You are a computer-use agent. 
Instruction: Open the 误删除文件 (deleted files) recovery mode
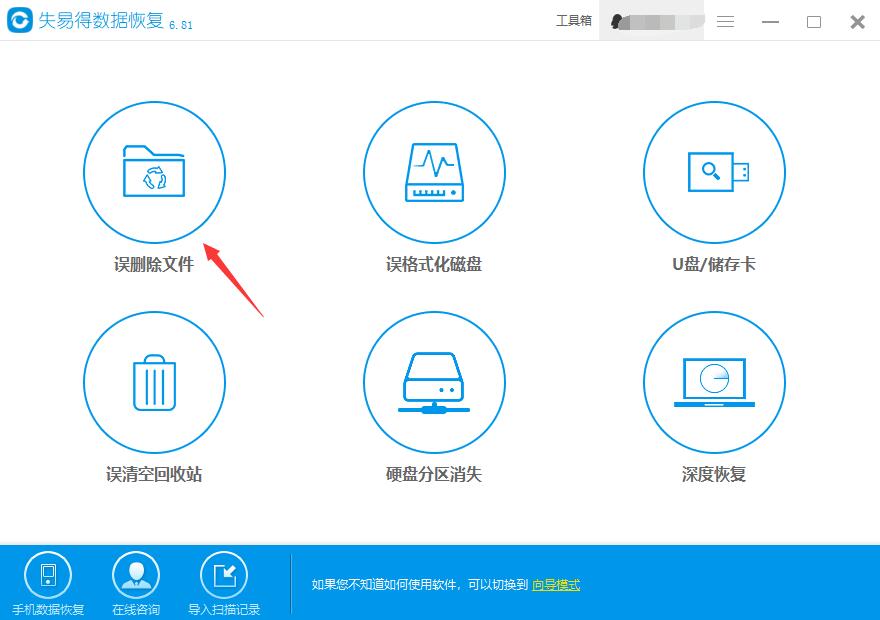coord(155,172)
